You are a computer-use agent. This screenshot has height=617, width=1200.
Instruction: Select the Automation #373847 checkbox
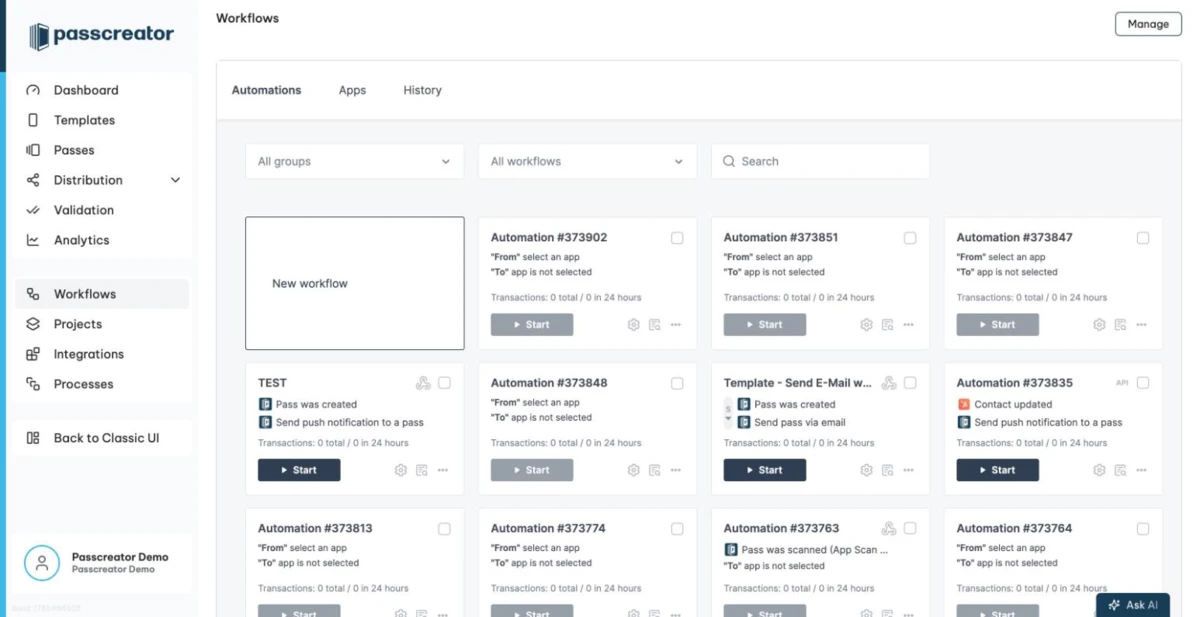1143,238
